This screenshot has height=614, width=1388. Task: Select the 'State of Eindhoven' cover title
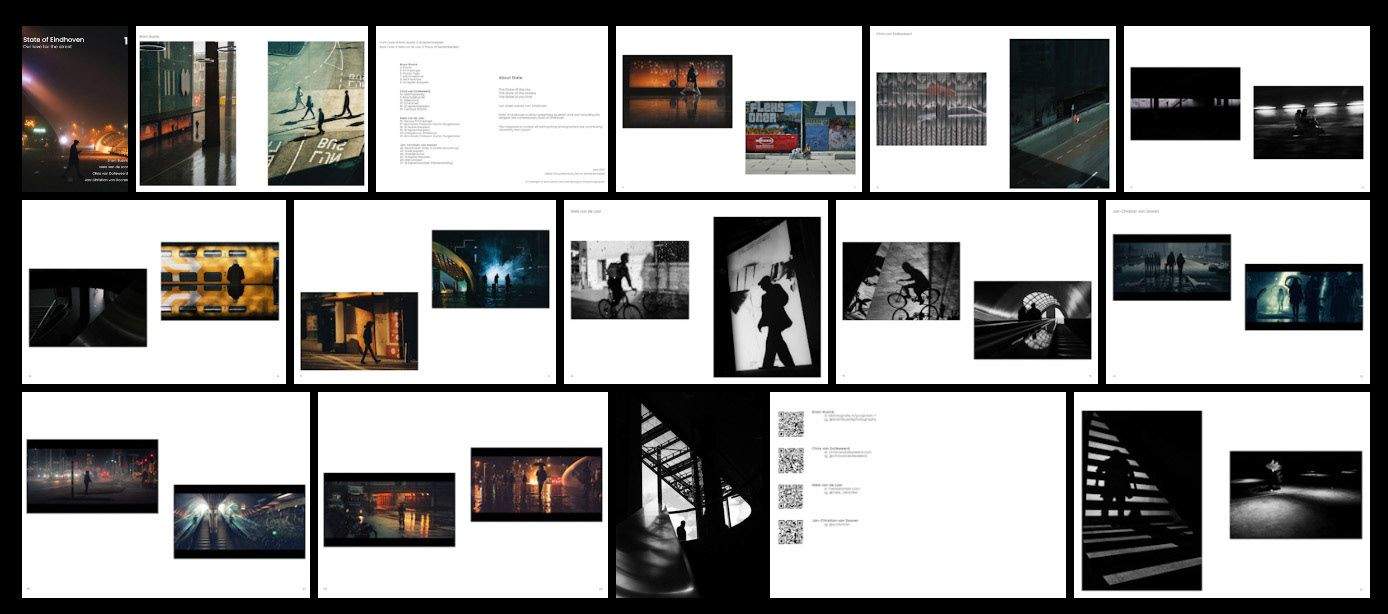[x=54, y=40]
